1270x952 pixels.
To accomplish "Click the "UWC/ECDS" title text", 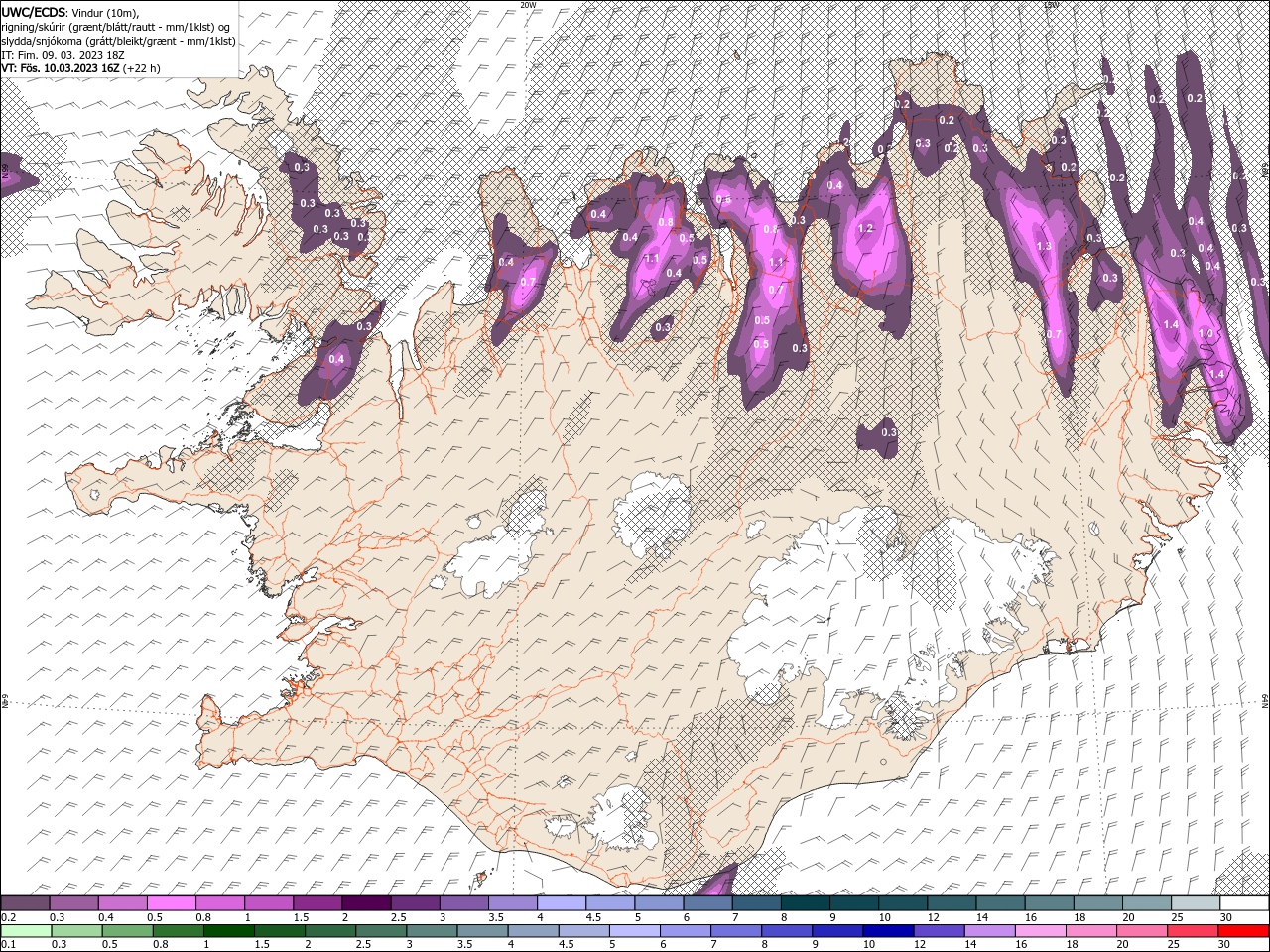I will pyautogui.click(x=33, y=12).
